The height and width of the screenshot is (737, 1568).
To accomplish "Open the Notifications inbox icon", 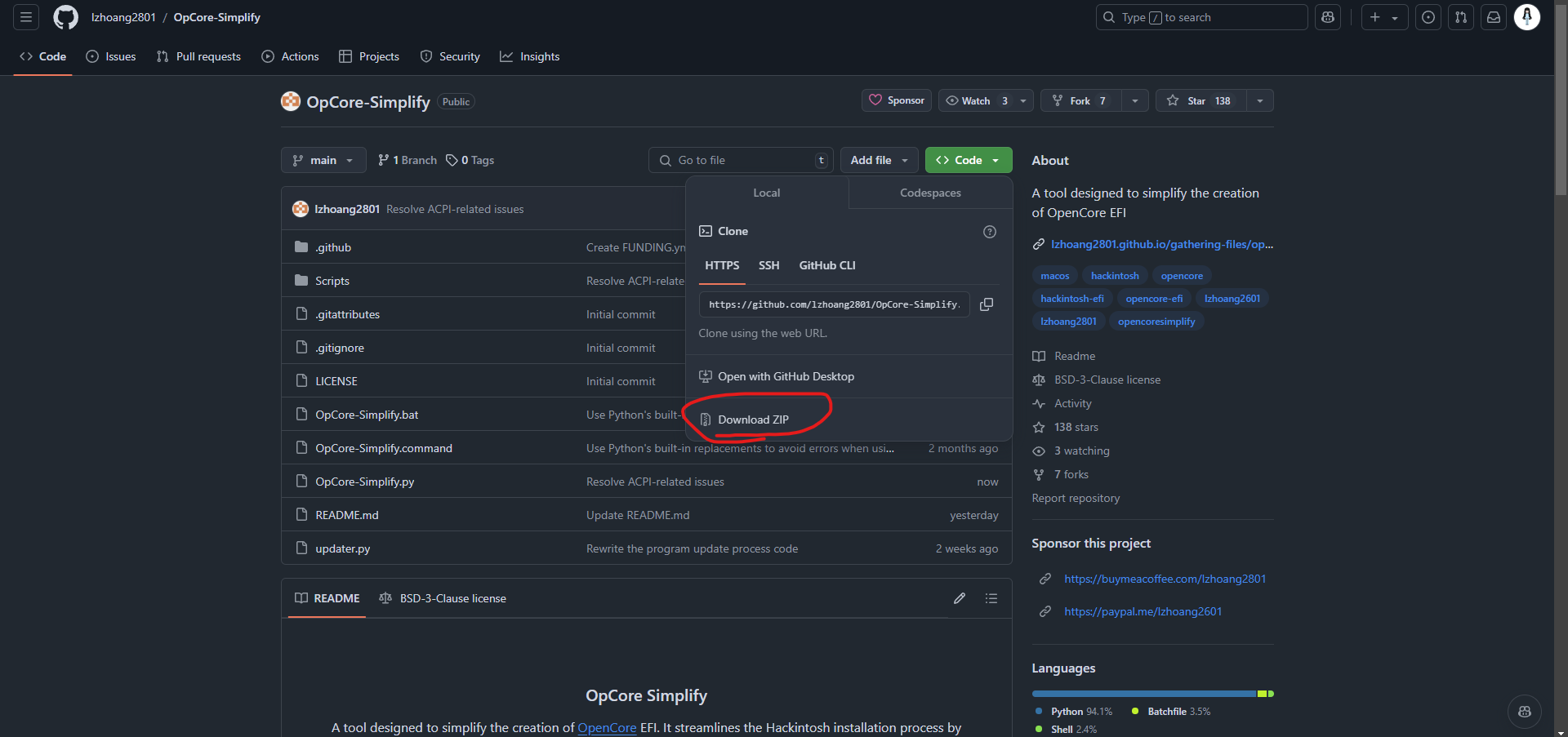I will point(1494,17).
